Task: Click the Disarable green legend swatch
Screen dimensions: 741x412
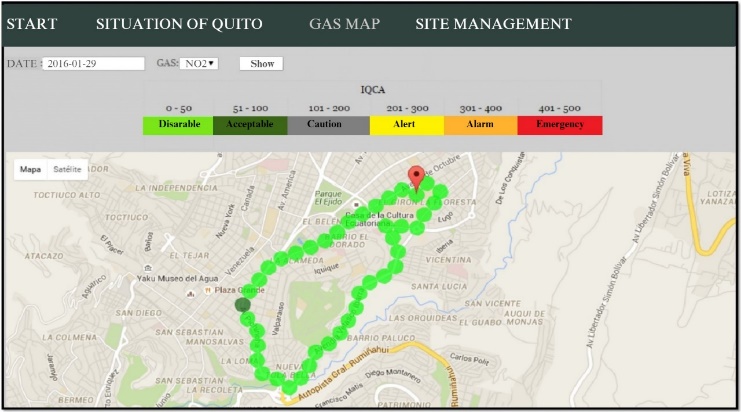Action: pyautogui.click(x=178, y=126)
